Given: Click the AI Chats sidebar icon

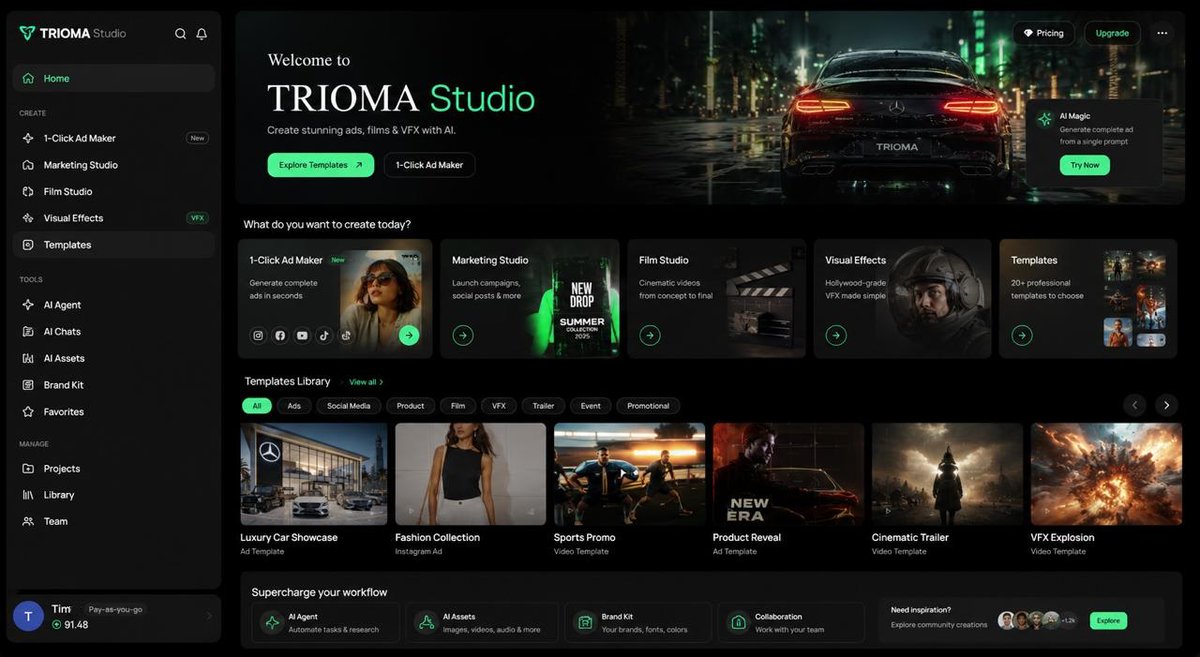Looking at the screenshot, I should coord(28,331).
